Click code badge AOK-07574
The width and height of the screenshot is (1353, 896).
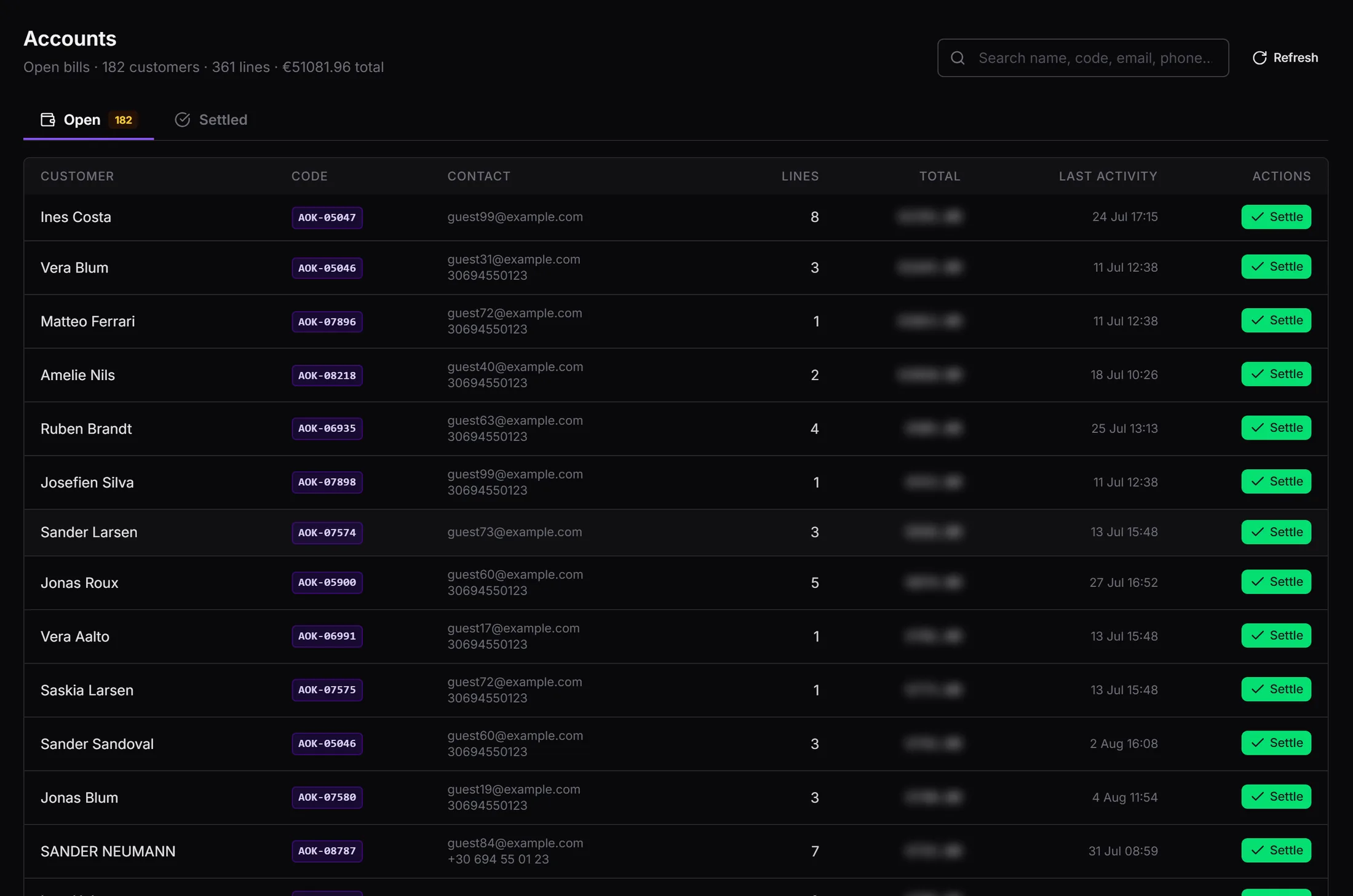[327, 533]
